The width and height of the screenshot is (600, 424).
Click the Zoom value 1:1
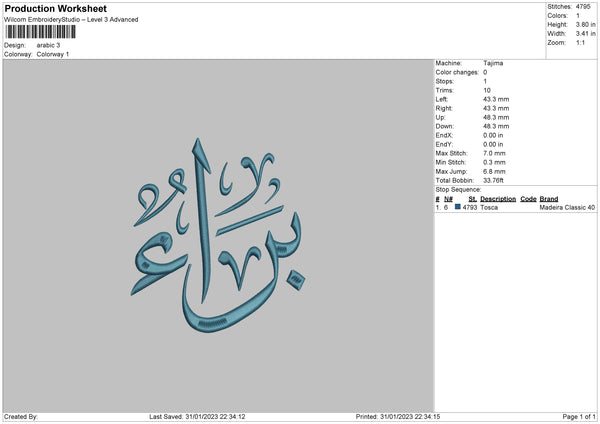click(x=580, y=42)
